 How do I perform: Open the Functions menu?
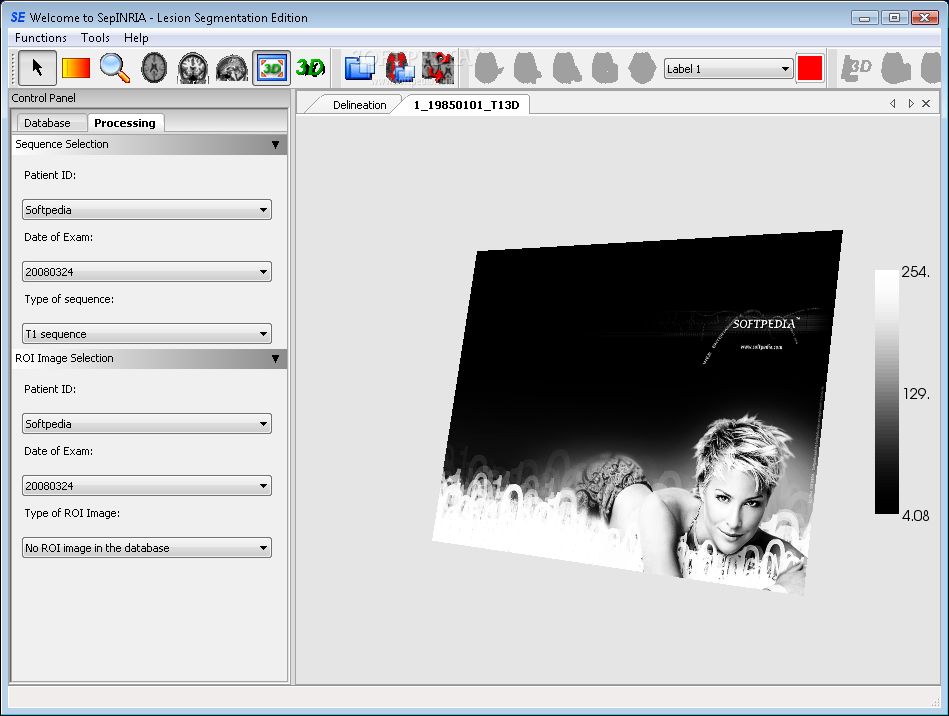(41, 38)
